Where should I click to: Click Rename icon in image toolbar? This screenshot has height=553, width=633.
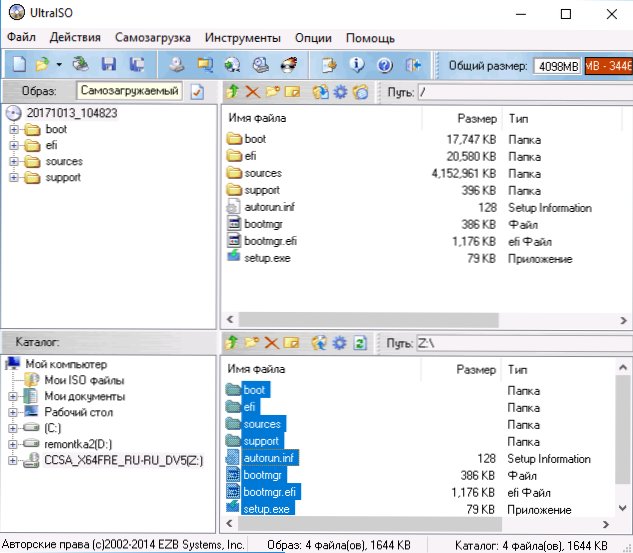click(x=292, y=92)
